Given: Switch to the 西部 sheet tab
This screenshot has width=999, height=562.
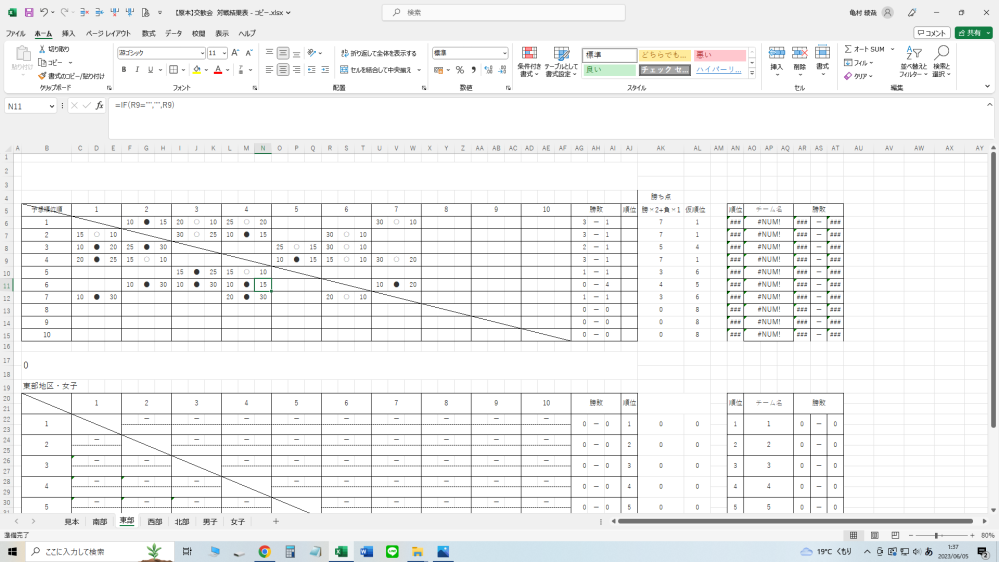Looking at the screenshot, I should 154,521.
